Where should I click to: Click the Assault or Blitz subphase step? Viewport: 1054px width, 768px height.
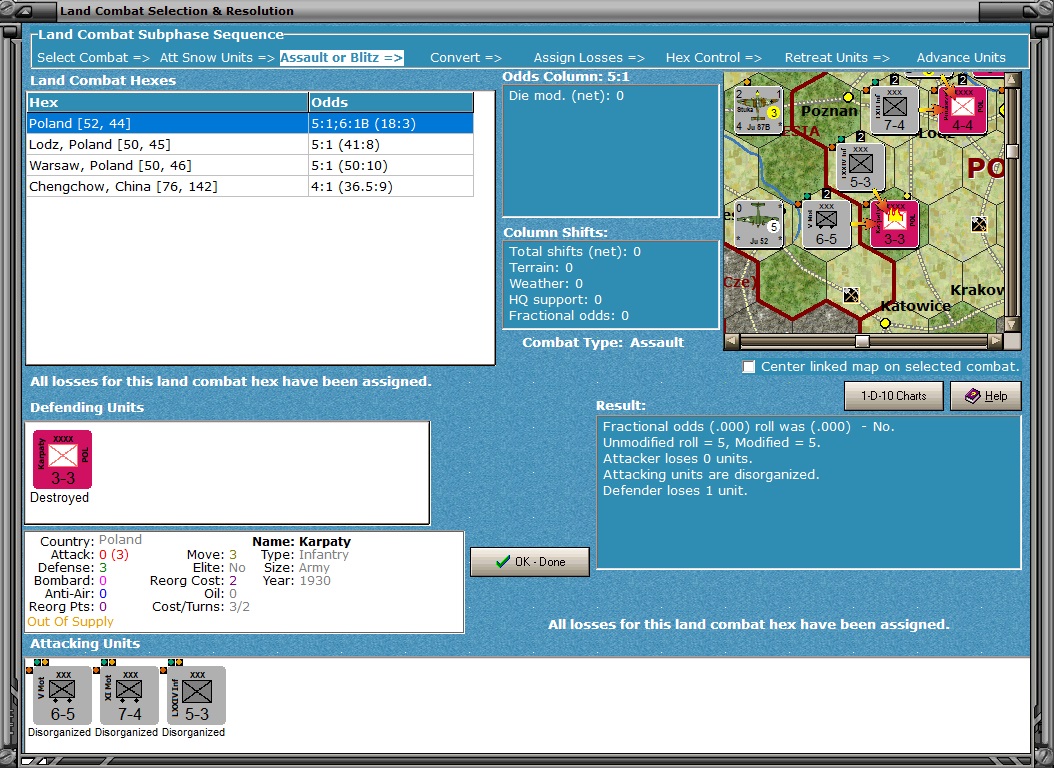click(341, 58)
